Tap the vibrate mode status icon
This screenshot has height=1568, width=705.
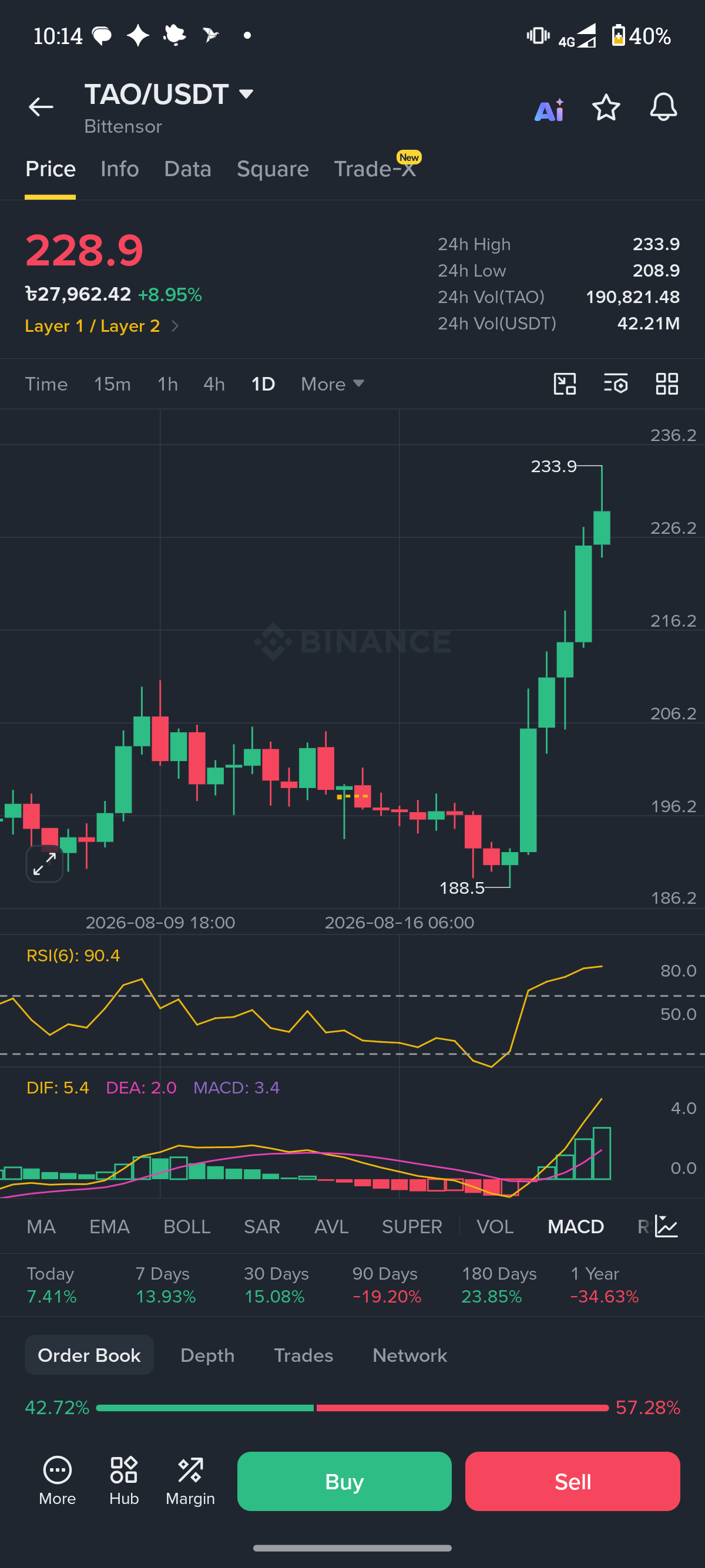click(538, 35)
